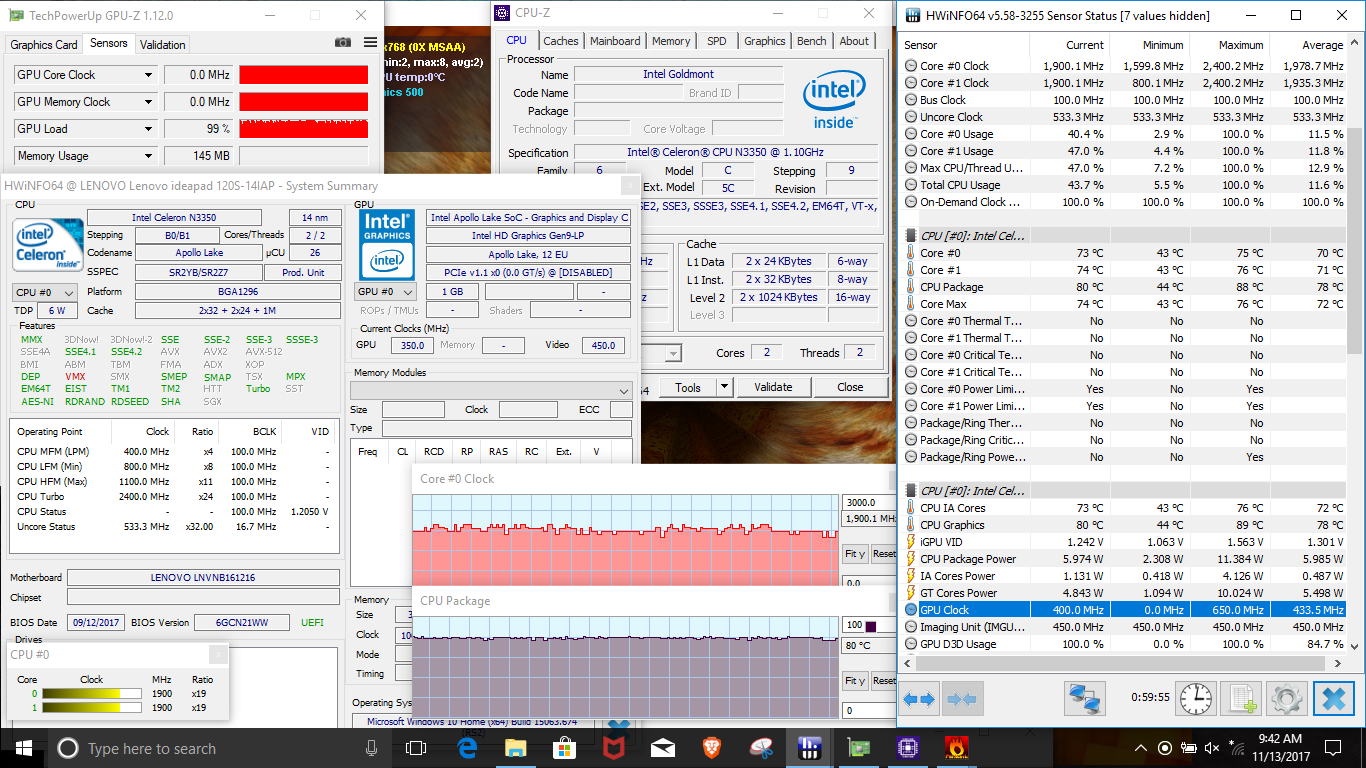This screenshot has width=1366, height=768.
Task: Open the GPU Load sensor dropdown
Action: click(x=149, y=129)
